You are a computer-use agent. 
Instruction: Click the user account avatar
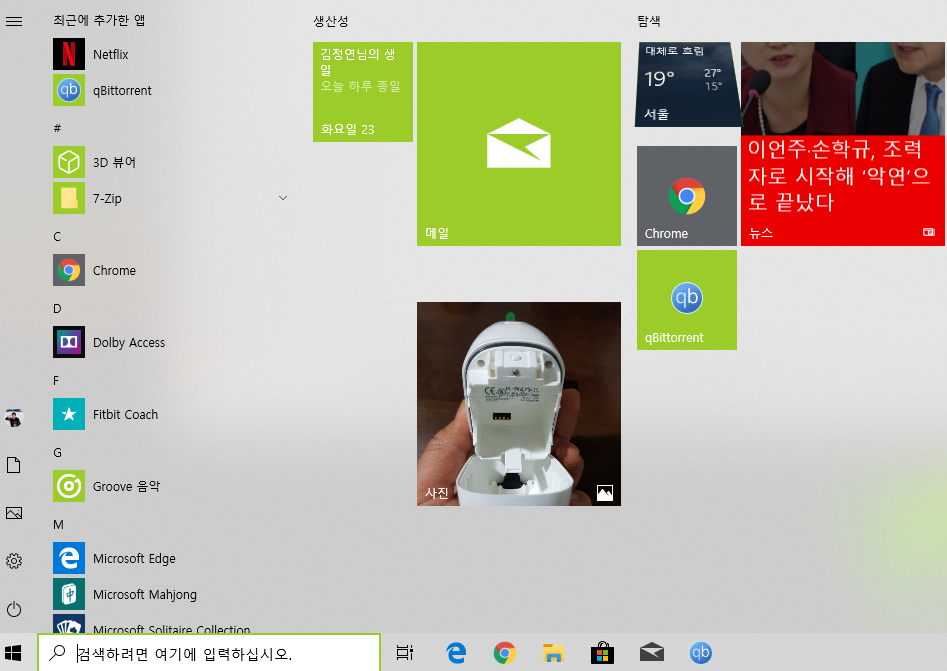14,418
